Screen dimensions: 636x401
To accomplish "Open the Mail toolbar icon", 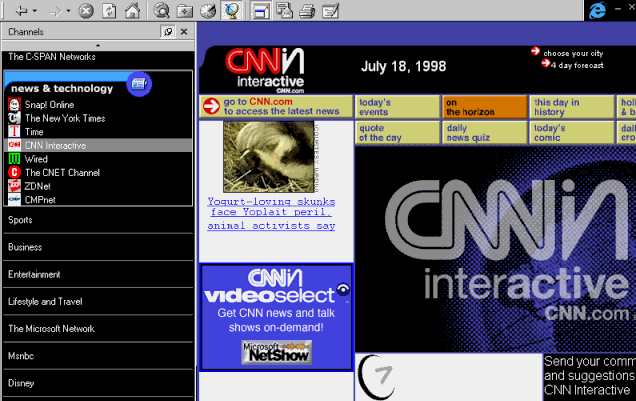I will click(x=284, y=11).
